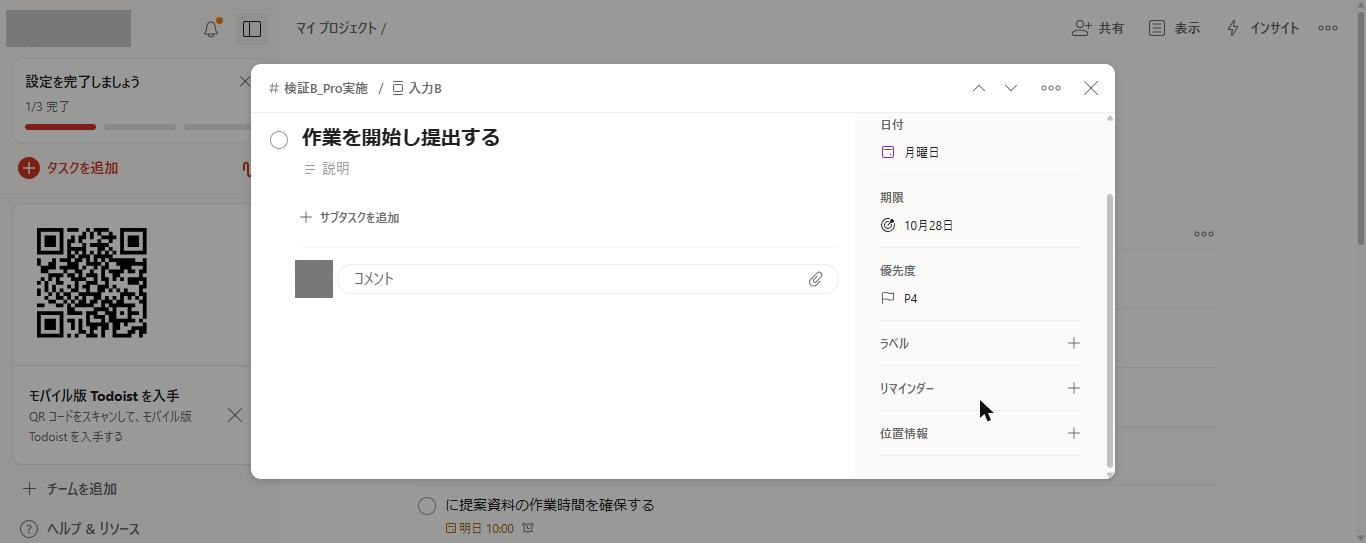Image resolution: width=1366 pixels, height=543 pixels.
Task: Click マイ プロジェクト breadcrumb
Action: pos(335,28)
